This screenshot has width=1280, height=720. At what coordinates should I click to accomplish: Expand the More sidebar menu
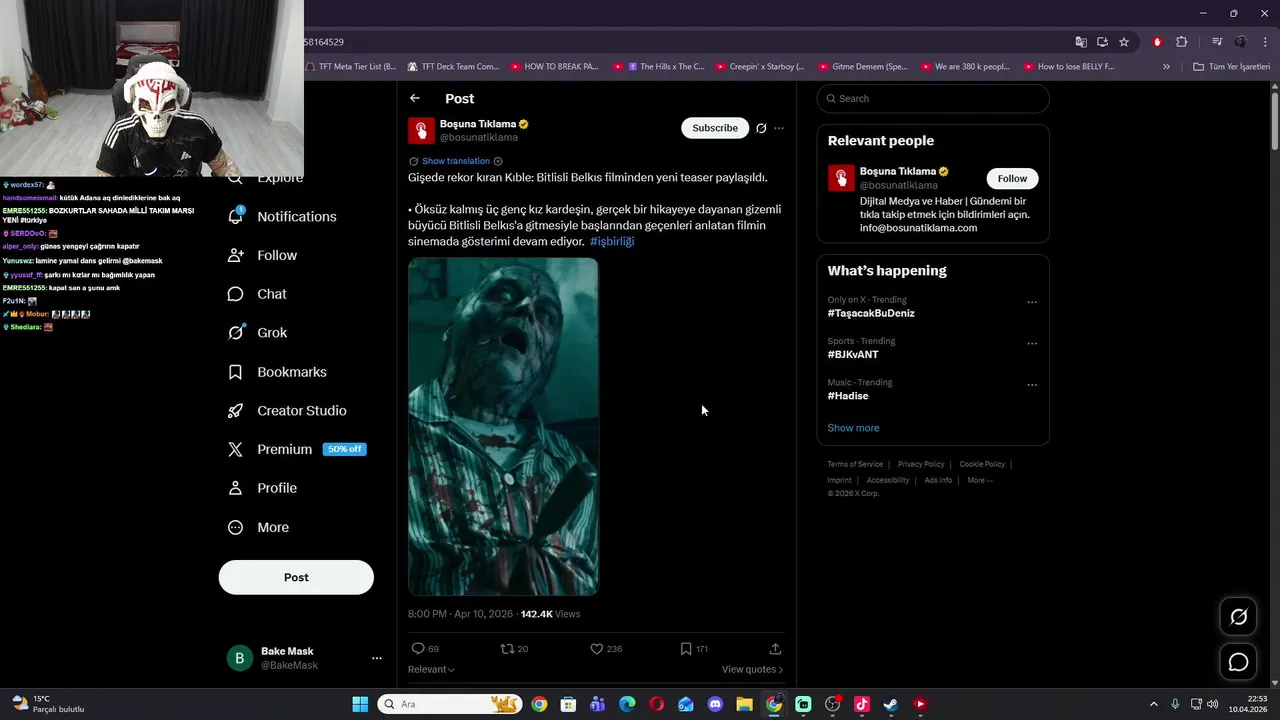258,527
